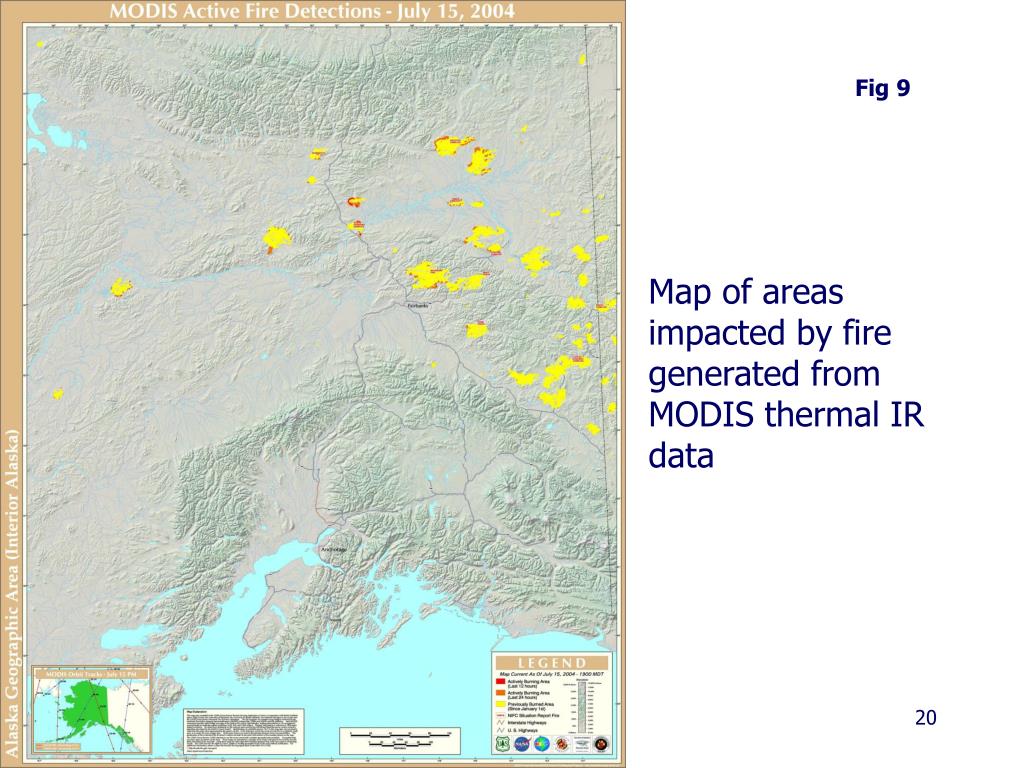Click the 'Map of areas impacted by fire' caption
This screenshot has width=1024, height=768.
769,312
